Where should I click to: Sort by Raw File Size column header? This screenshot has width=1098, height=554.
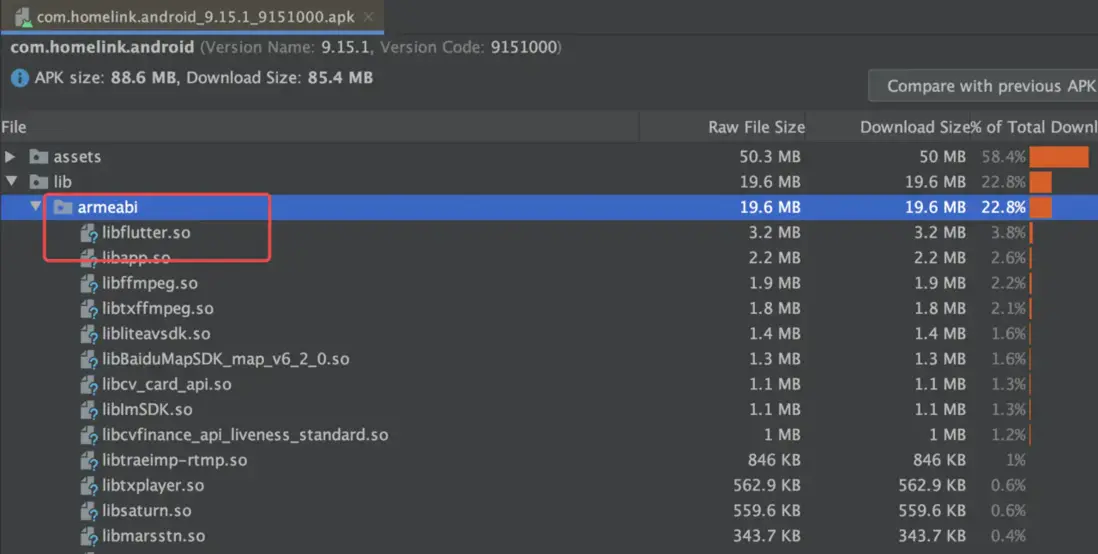click(x=756, y=127)
